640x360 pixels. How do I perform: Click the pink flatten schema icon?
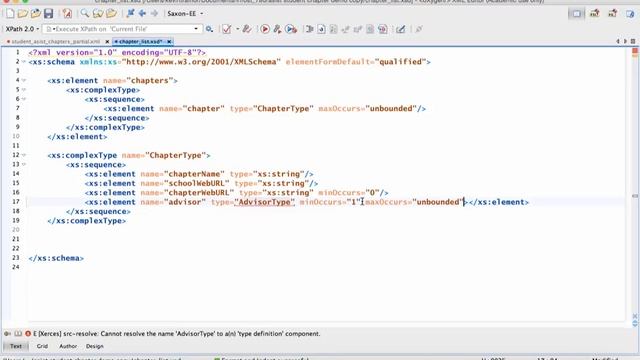click(x=382, y=29)
